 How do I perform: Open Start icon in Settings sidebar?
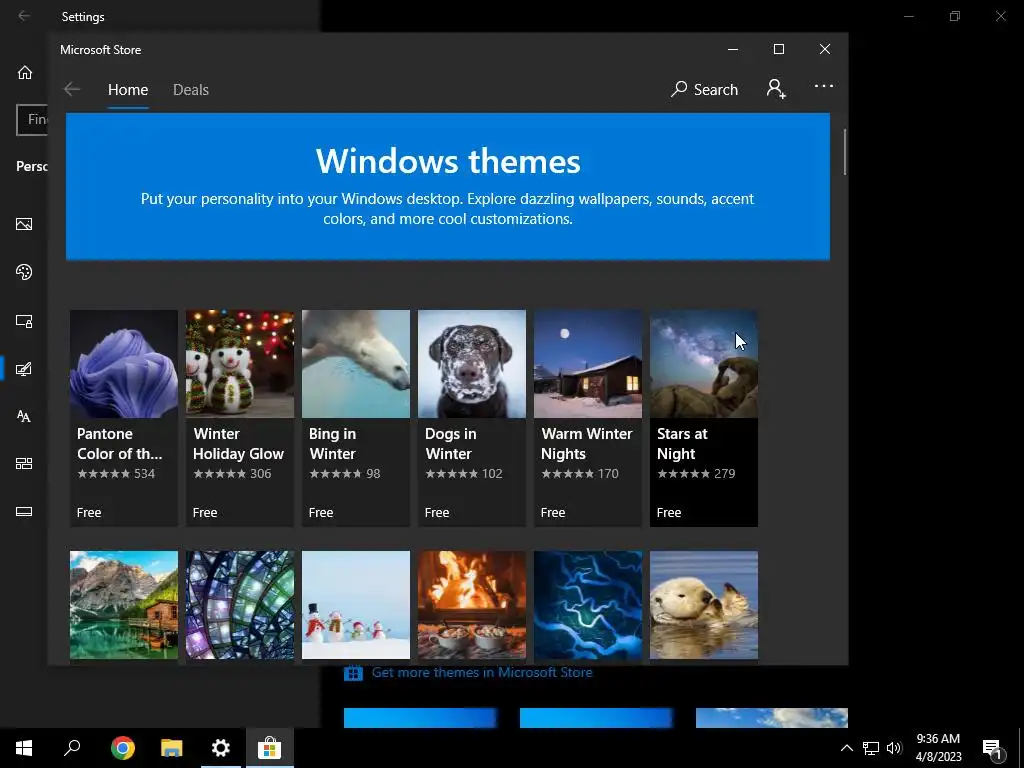[24, 464]
